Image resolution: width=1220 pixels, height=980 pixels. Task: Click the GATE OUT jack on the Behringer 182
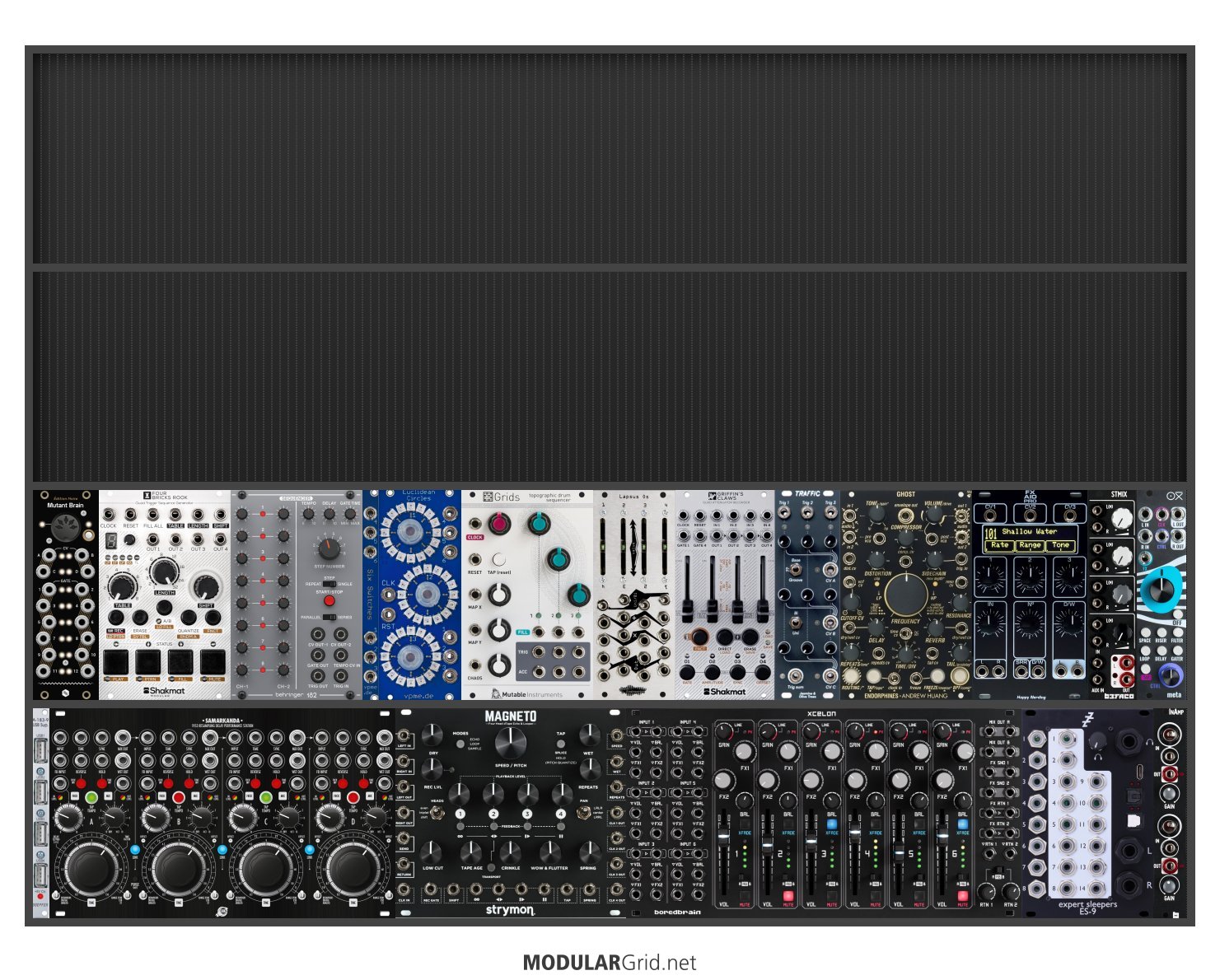[x=318, y=656]
